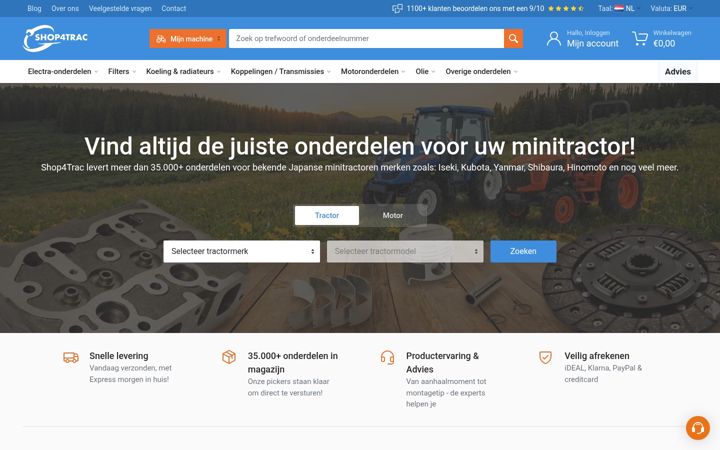
Task: Click the Dutch flag language icon
Action: coord(619,8)
